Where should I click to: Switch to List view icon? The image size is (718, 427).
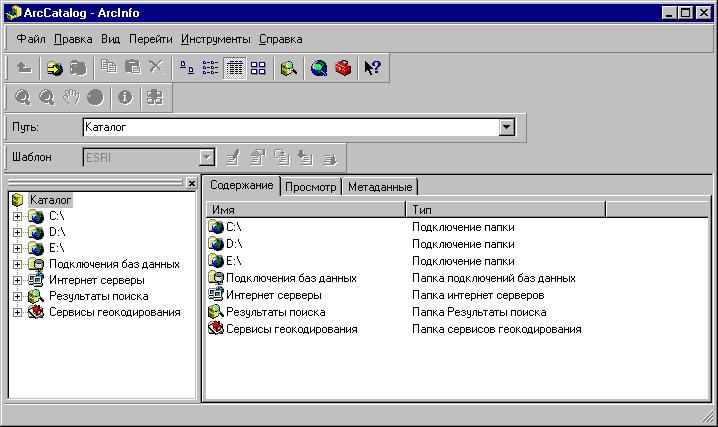210,68
